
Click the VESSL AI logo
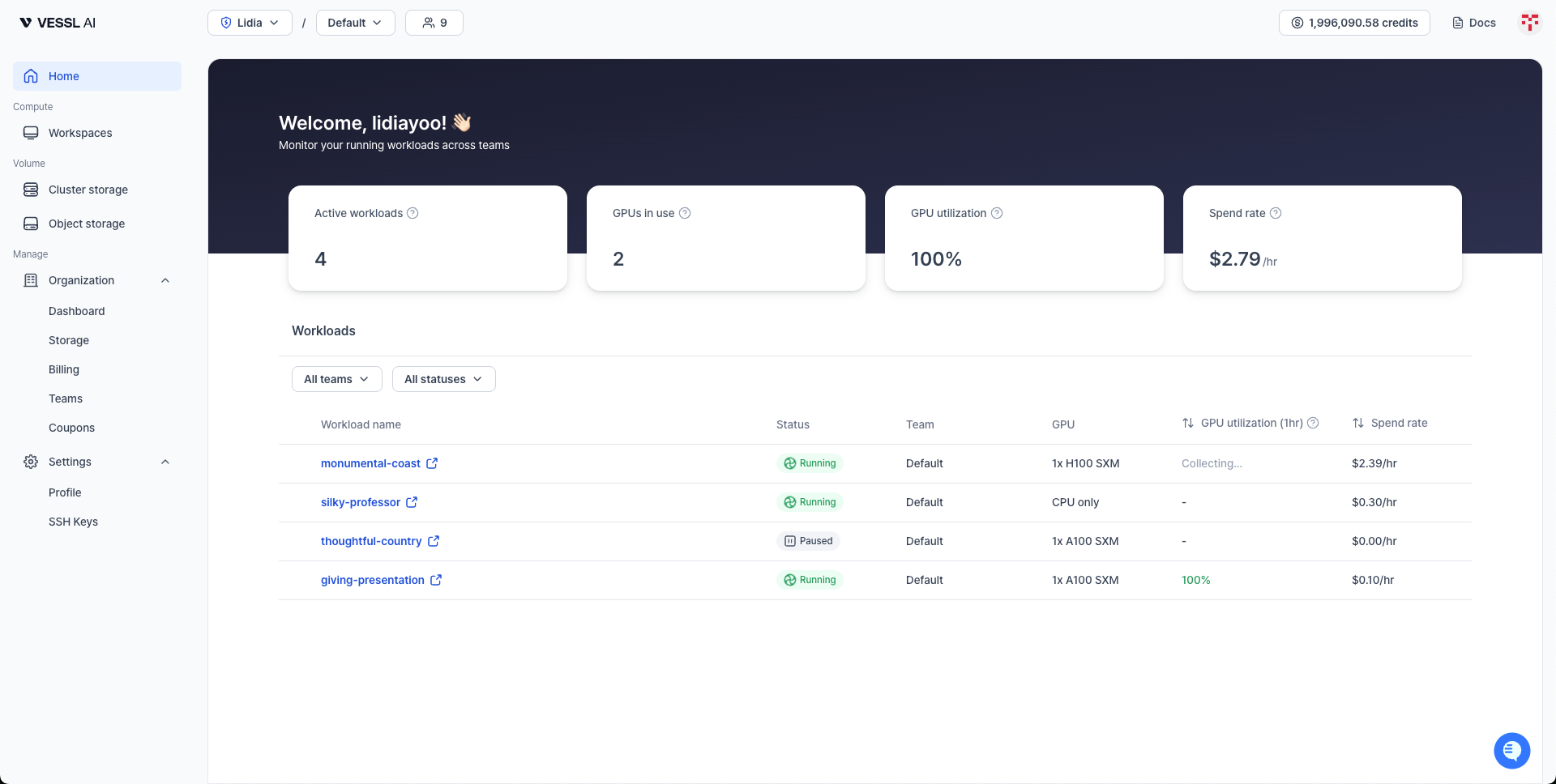click(57, 22)
